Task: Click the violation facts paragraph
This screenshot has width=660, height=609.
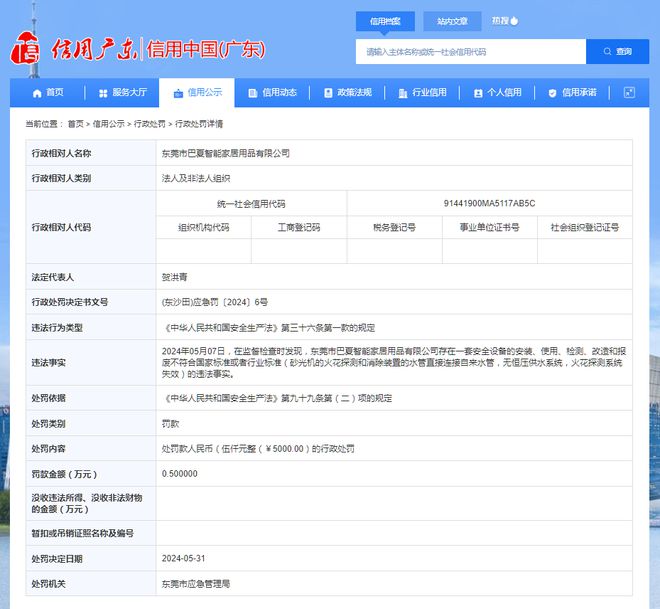Action: 394,362
